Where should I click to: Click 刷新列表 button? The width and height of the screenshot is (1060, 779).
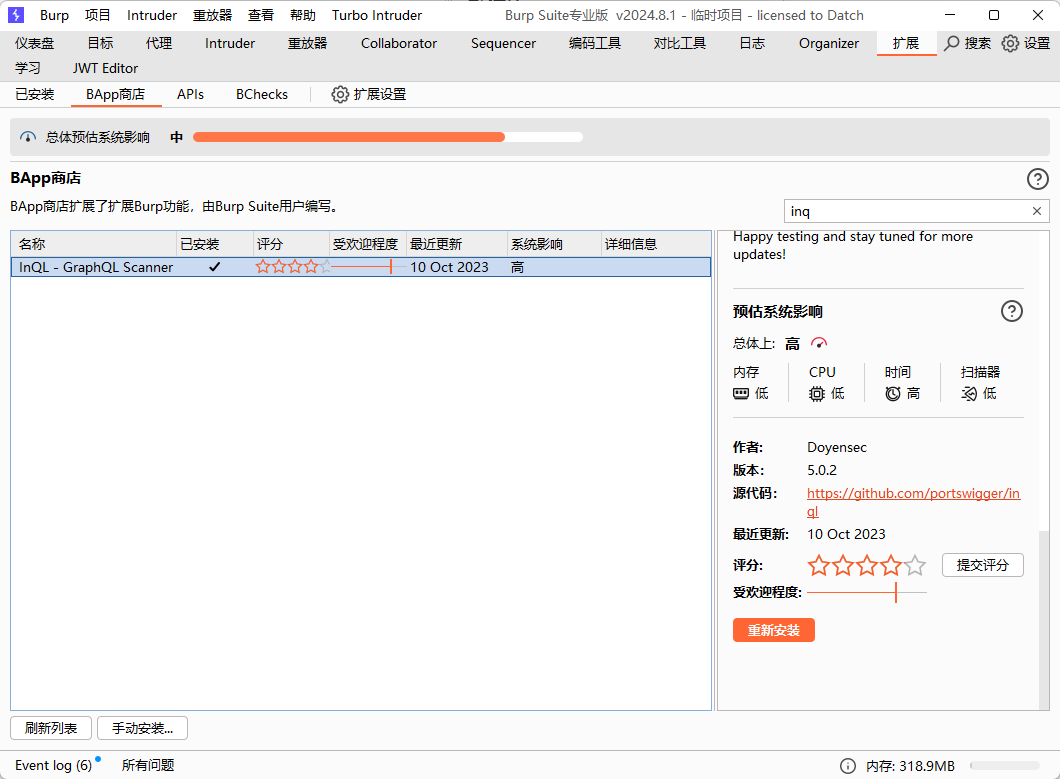(x=51, y=728)
